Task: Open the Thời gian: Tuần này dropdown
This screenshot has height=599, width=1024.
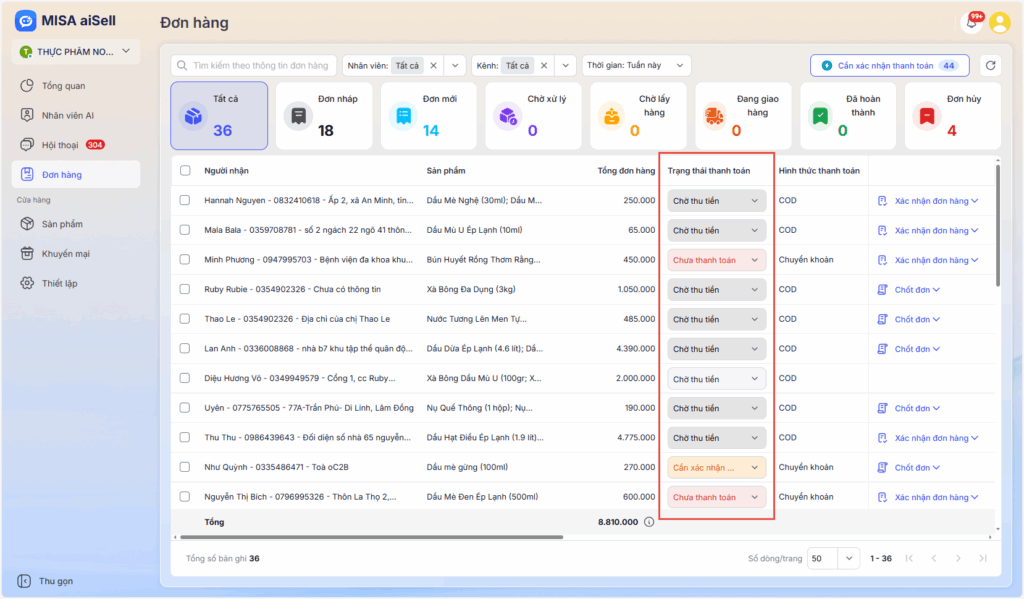Action: pyautogui.click(x=636, y=66)
